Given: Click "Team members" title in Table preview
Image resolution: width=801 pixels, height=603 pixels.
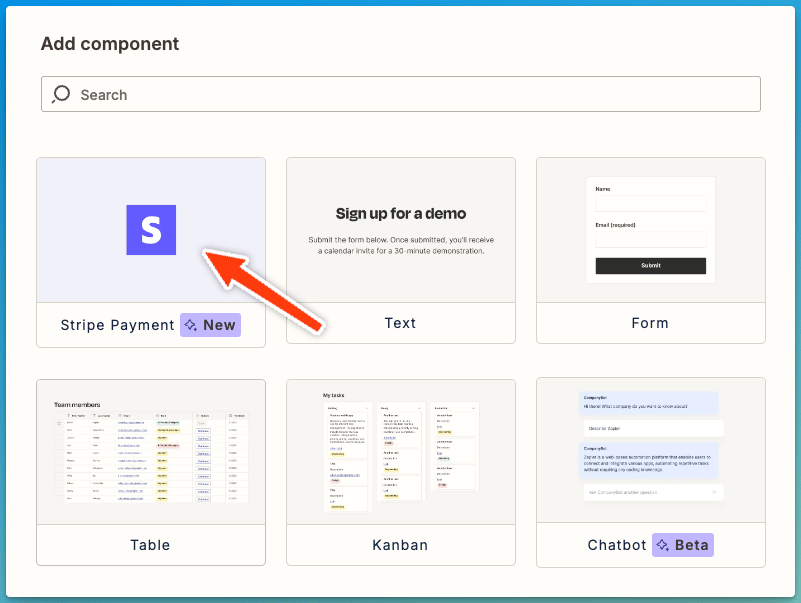Looking at the screenshot, I should 77,405.
